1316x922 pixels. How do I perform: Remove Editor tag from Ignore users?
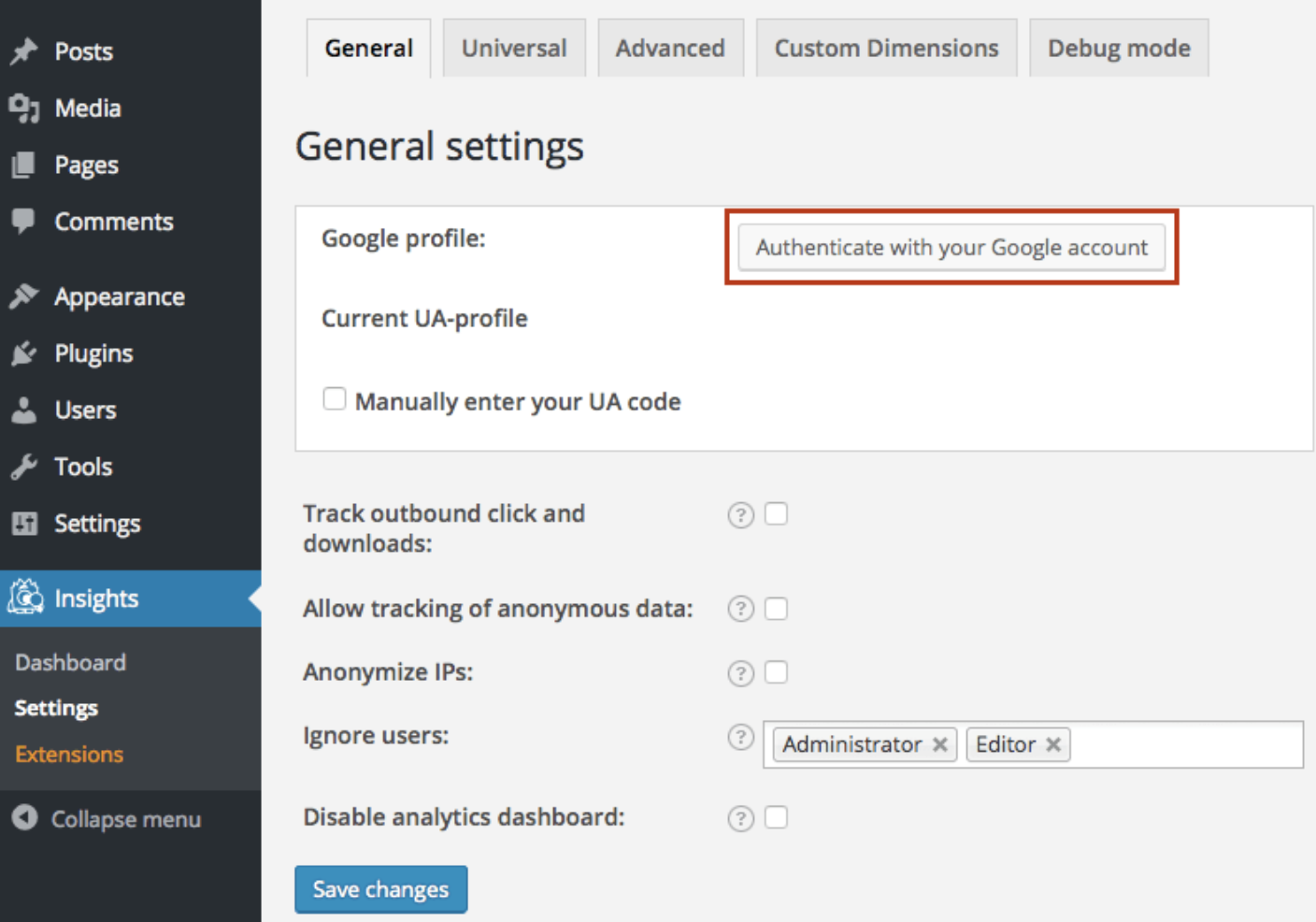click(x=1053, y=744)
